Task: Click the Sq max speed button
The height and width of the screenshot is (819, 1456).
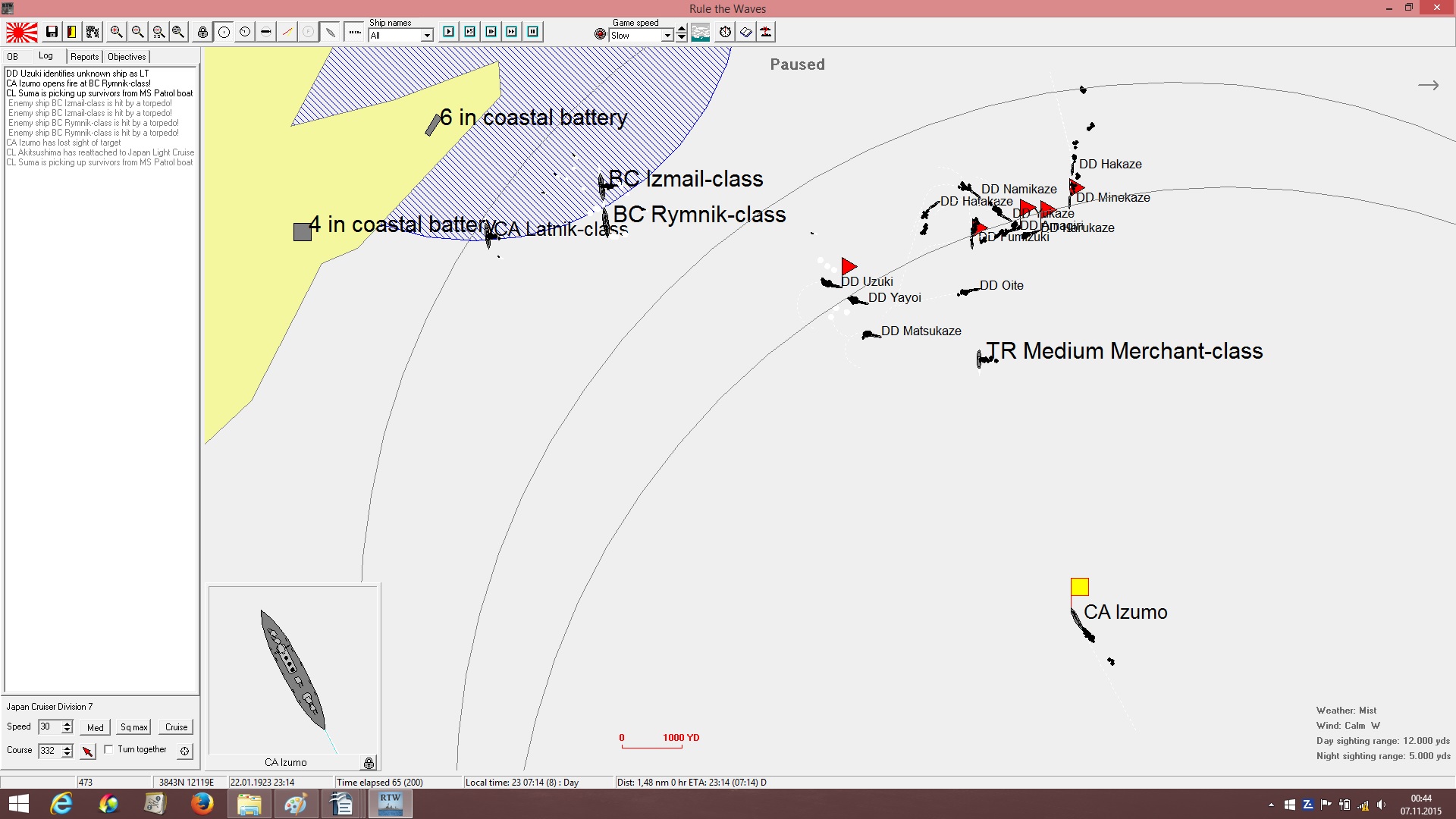Action: click(x=134, y=727)
